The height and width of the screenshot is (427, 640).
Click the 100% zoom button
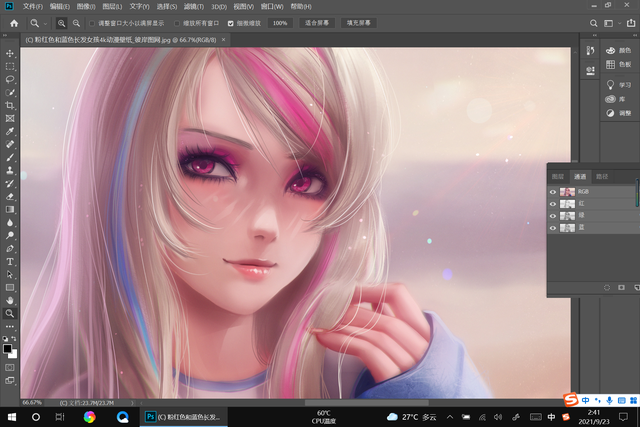point(280,23)
